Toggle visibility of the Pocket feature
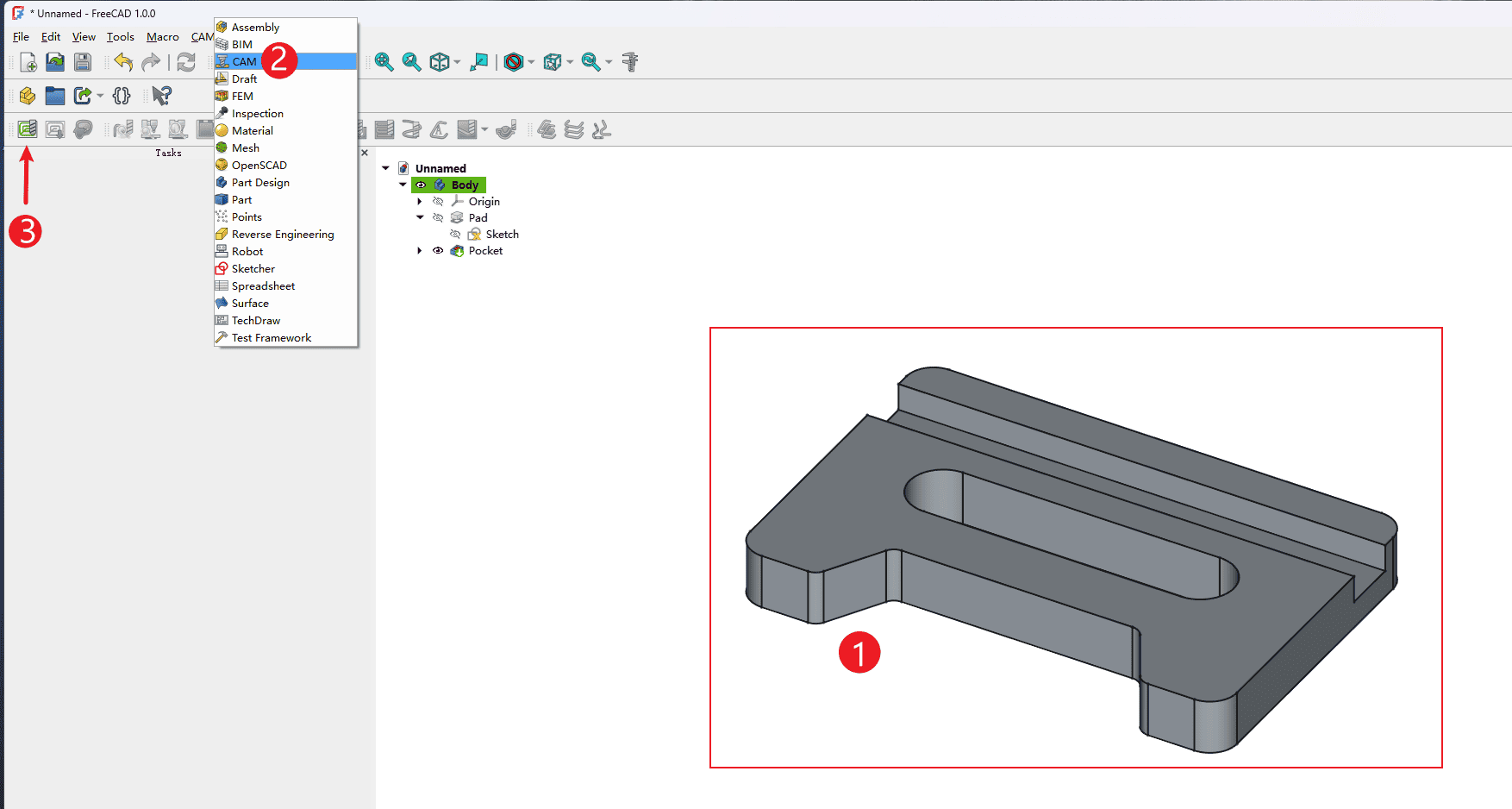The height and width of the screenshot is (809, 1512). point(438,251)
